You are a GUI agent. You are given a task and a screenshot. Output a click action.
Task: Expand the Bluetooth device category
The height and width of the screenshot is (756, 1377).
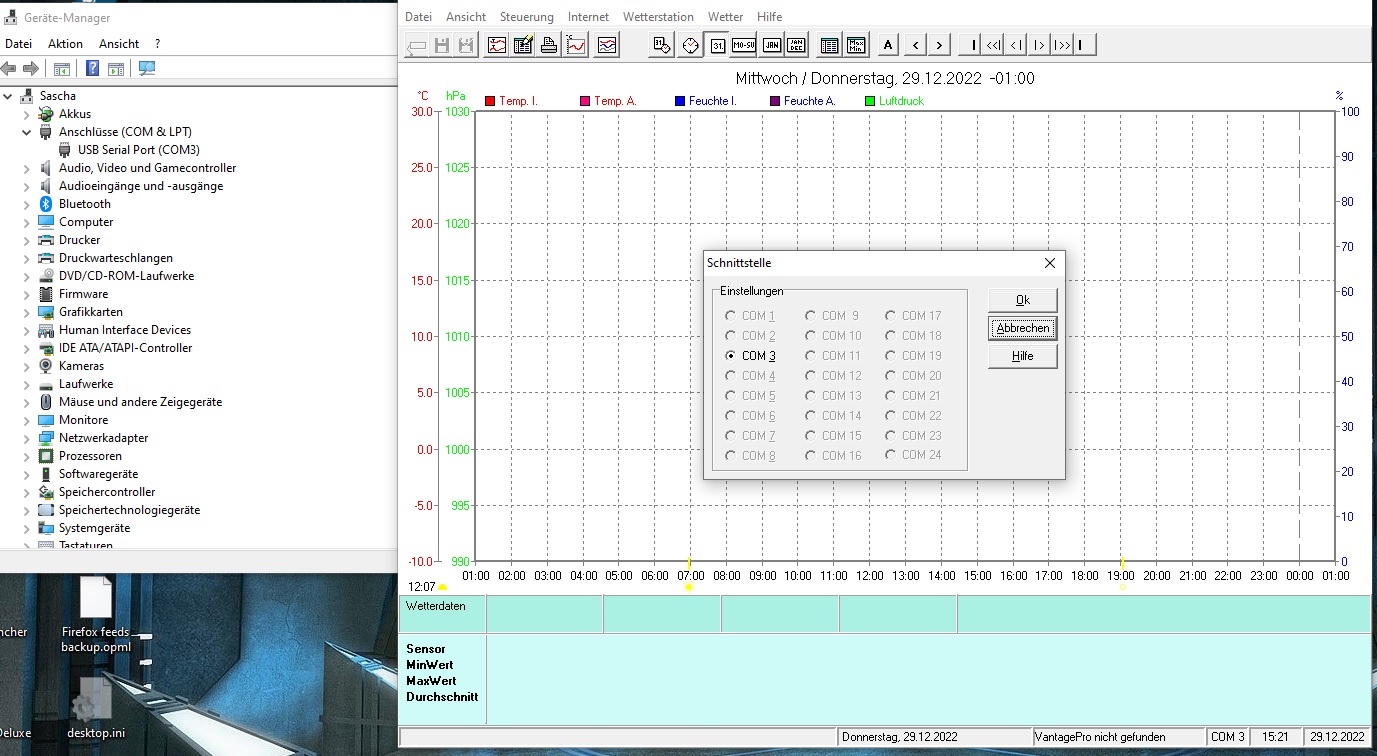[27, 204]
